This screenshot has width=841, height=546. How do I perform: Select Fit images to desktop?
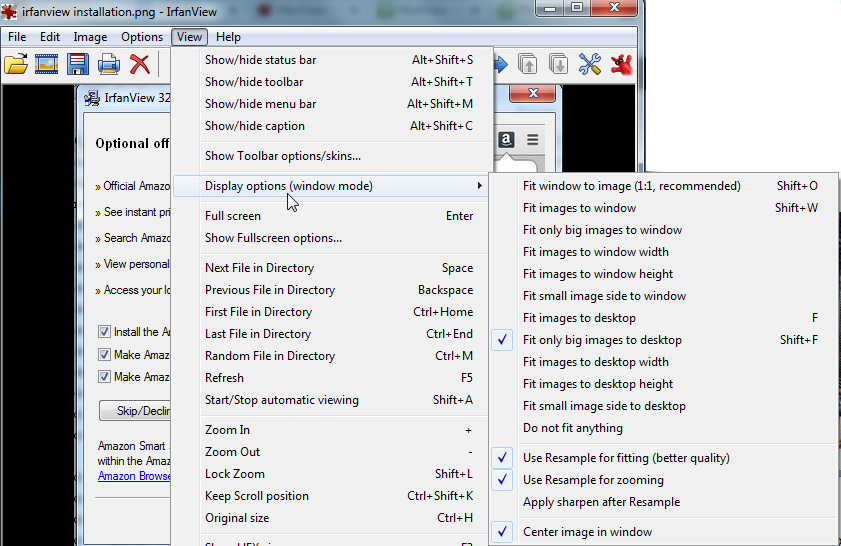tap(664, 318)
